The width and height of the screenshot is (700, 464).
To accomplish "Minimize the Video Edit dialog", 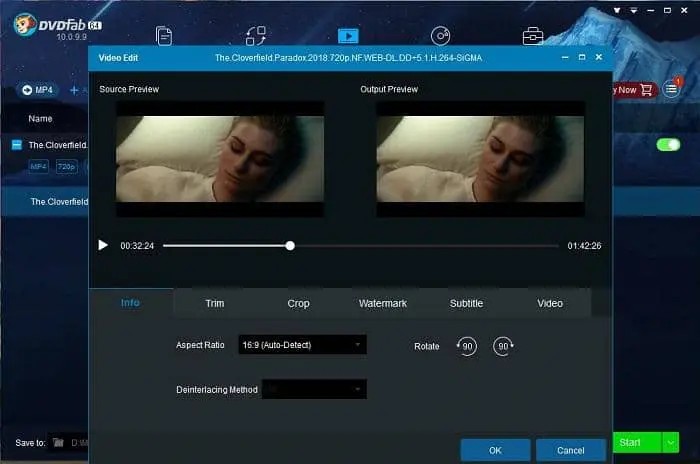I will [x=565, y=58].
